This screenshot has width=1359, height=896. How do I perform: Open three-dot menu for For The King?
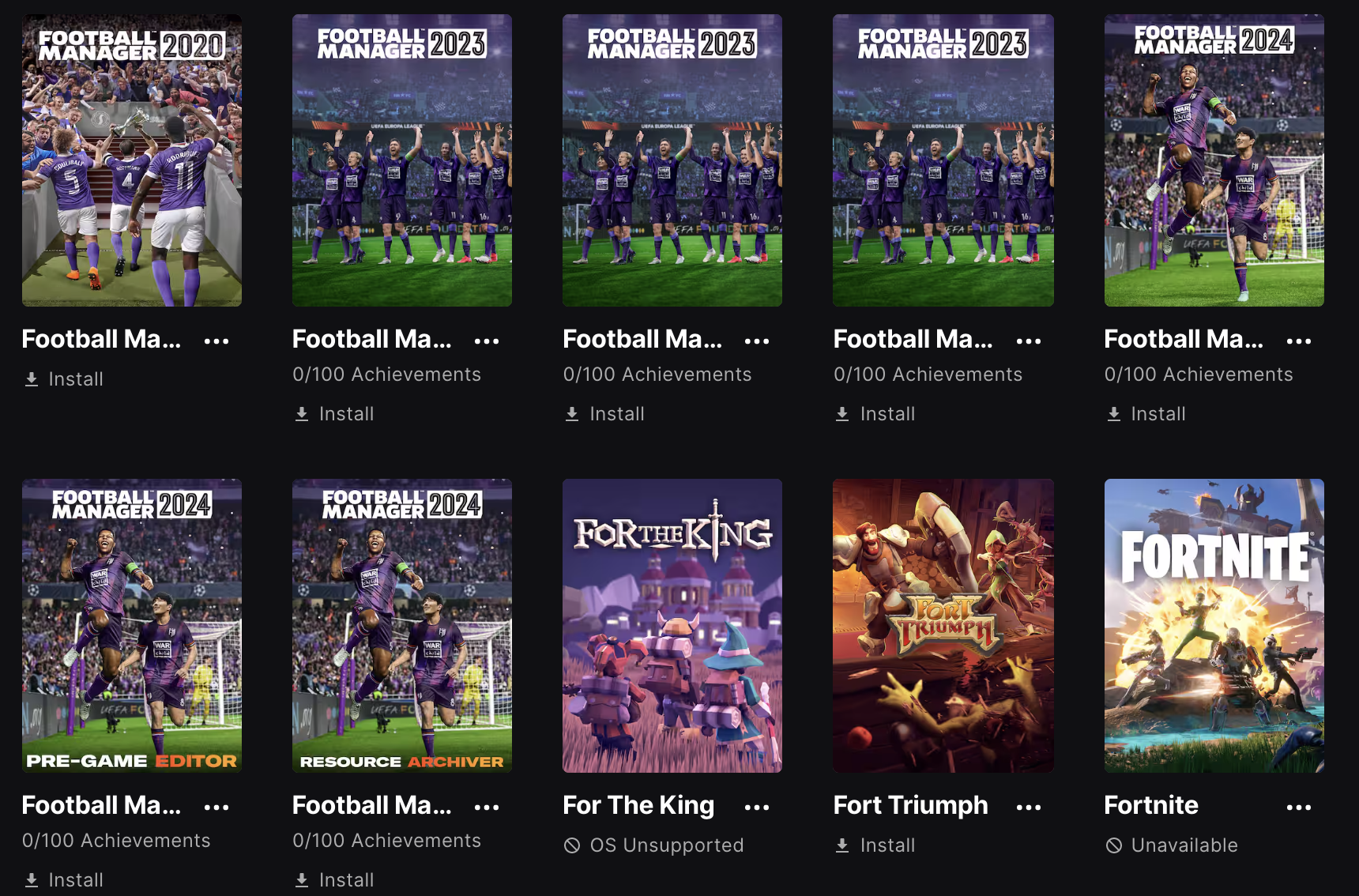tap(757, 808)
